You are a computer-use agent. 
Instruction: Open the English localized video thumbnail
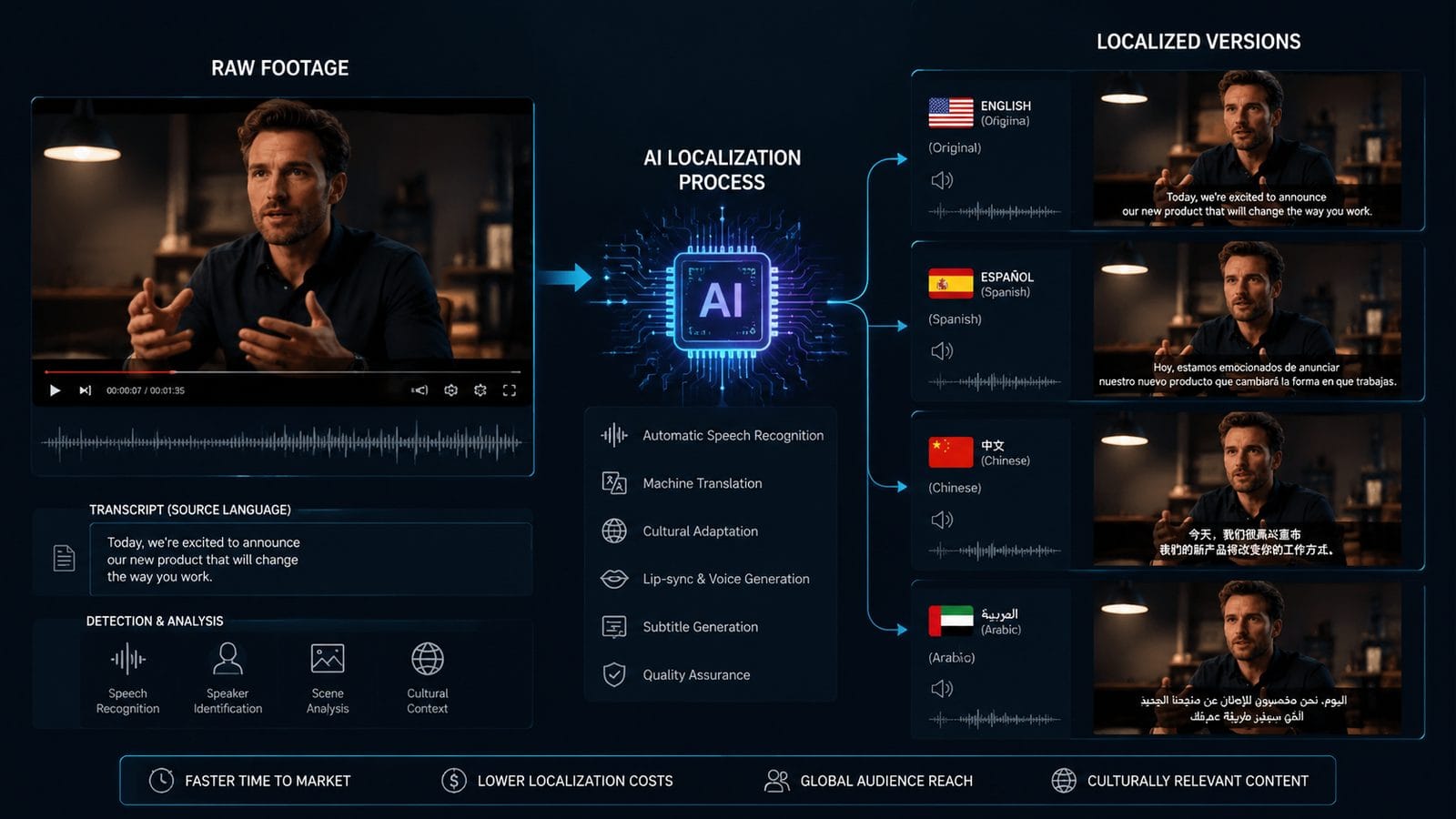[x=1247, y=148]
